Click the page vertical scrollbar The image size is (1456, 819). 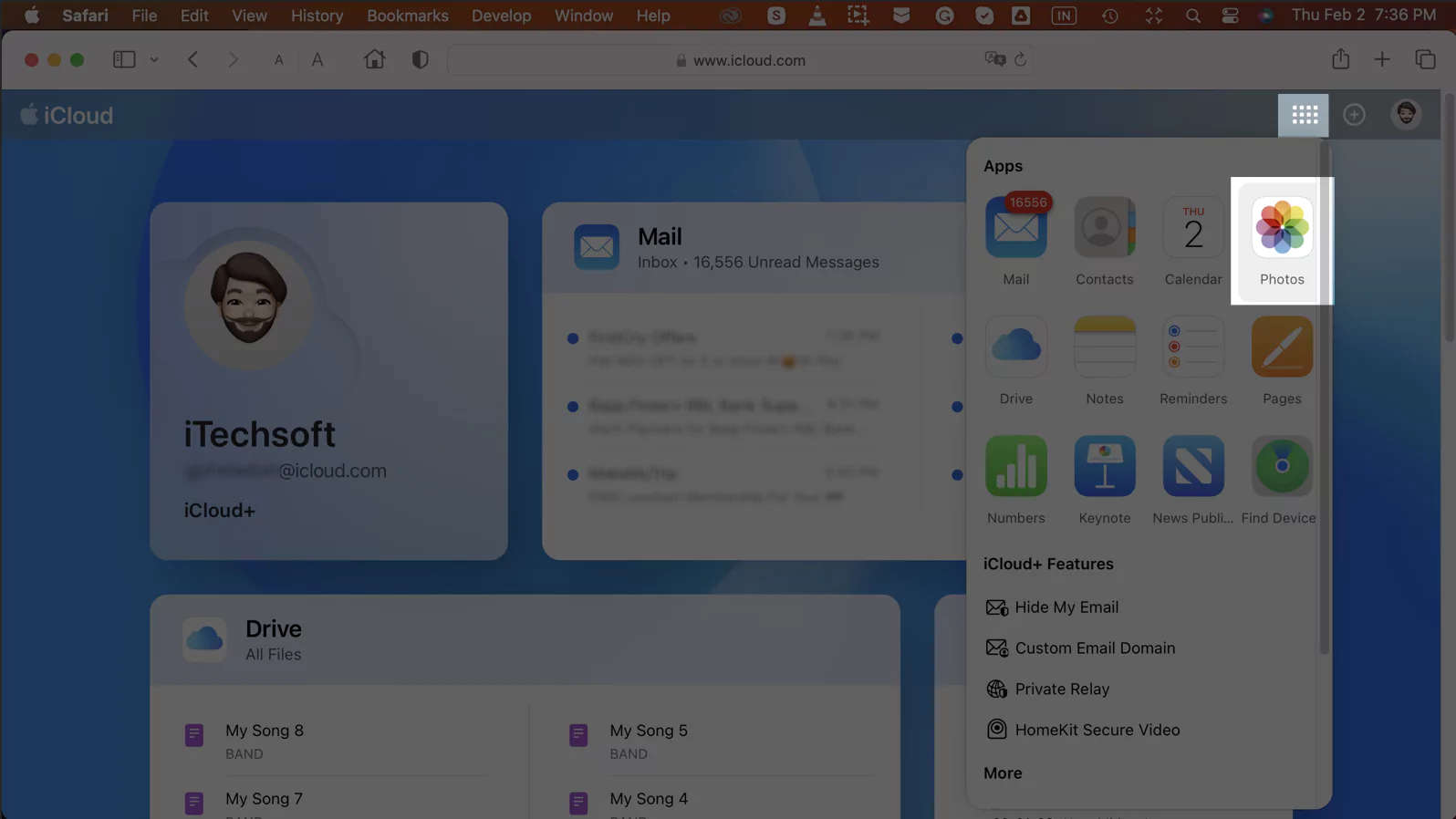tap(1450, 216)
